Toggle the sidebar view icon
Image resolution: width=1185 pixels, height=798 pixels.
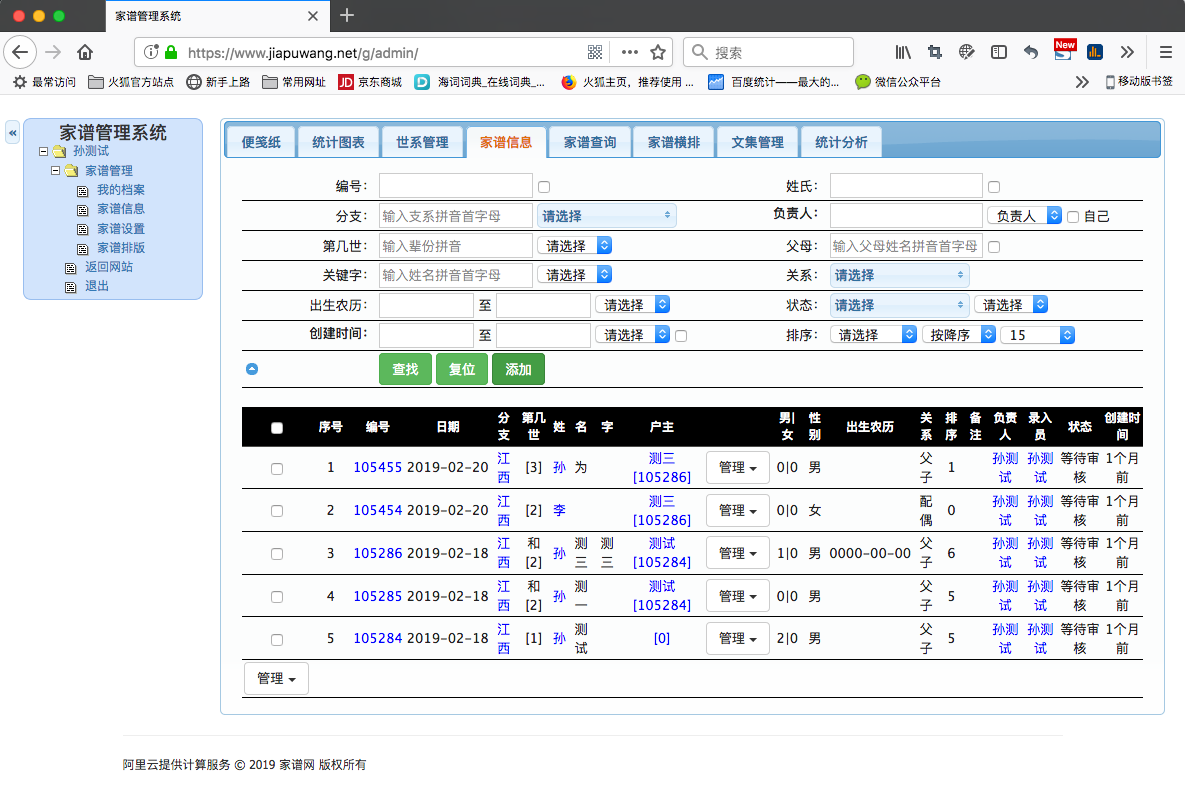999,52
